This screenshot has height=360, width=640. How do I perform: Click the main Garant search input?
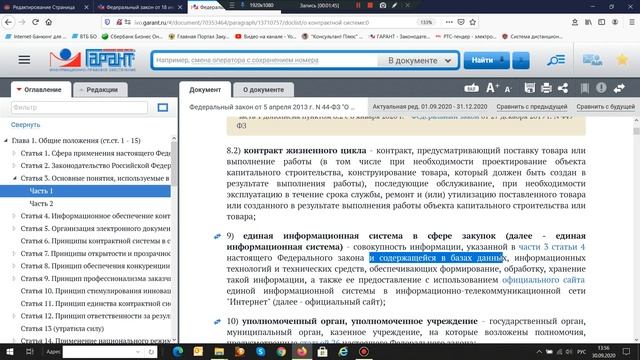click(265, 60)
